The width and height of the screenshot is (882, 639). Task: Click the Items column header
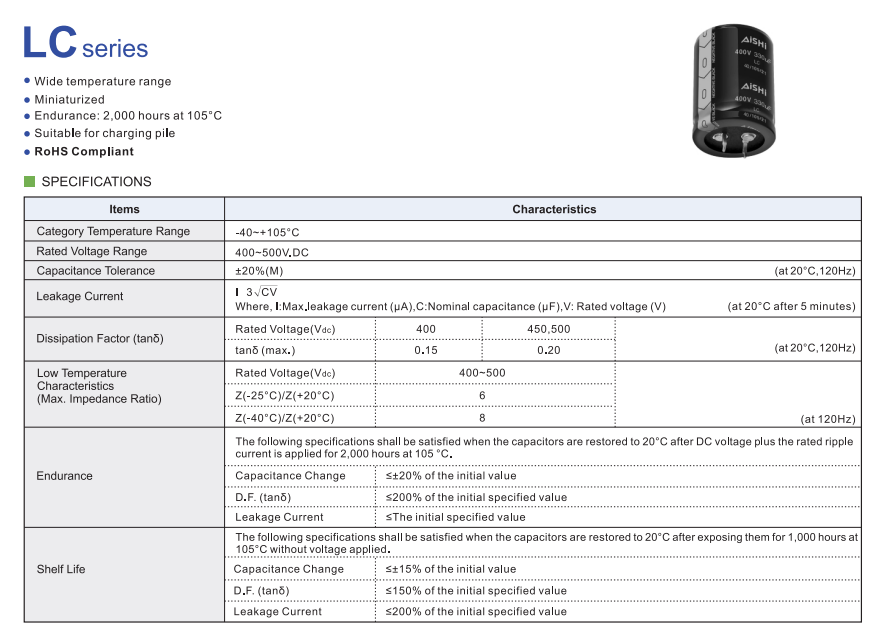click(x=124, y=209)
